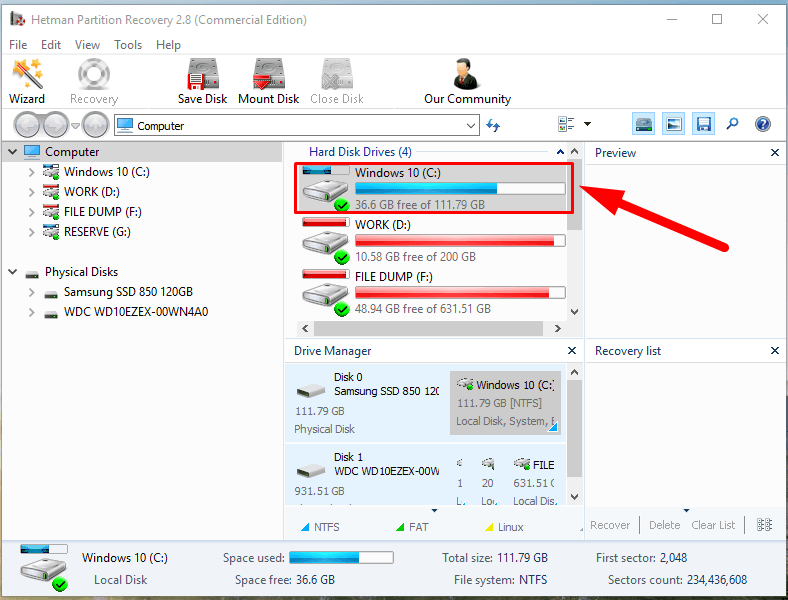This screenshot has width=788, height=600.
Task: Launch the Wizard tool
Action: tap(27, 81)
